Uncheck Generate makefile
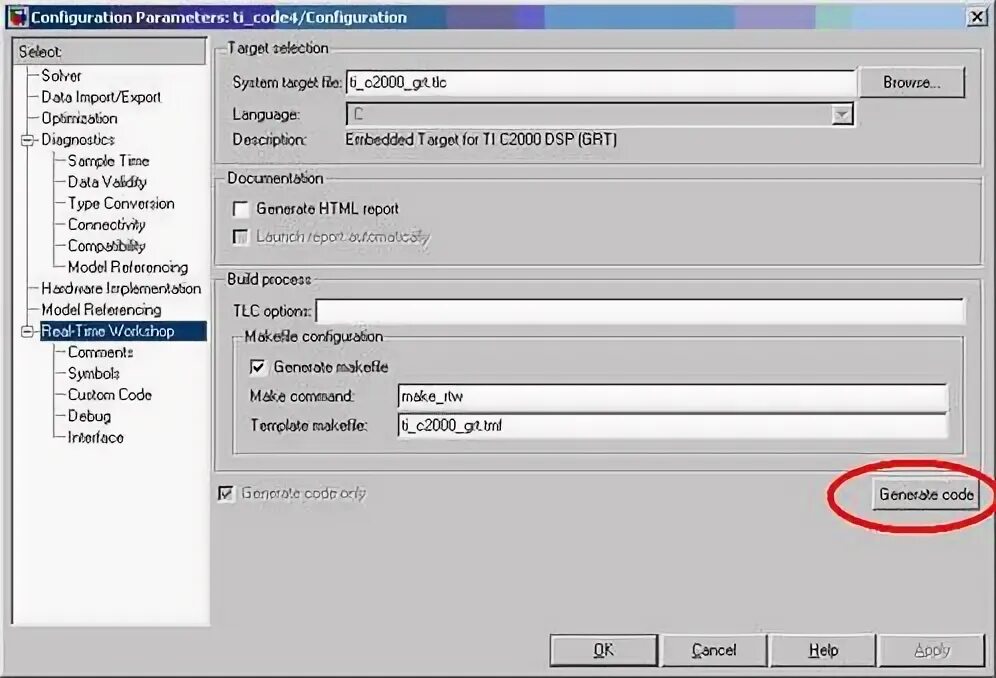The image size is (996, 678). coord(257,367)
